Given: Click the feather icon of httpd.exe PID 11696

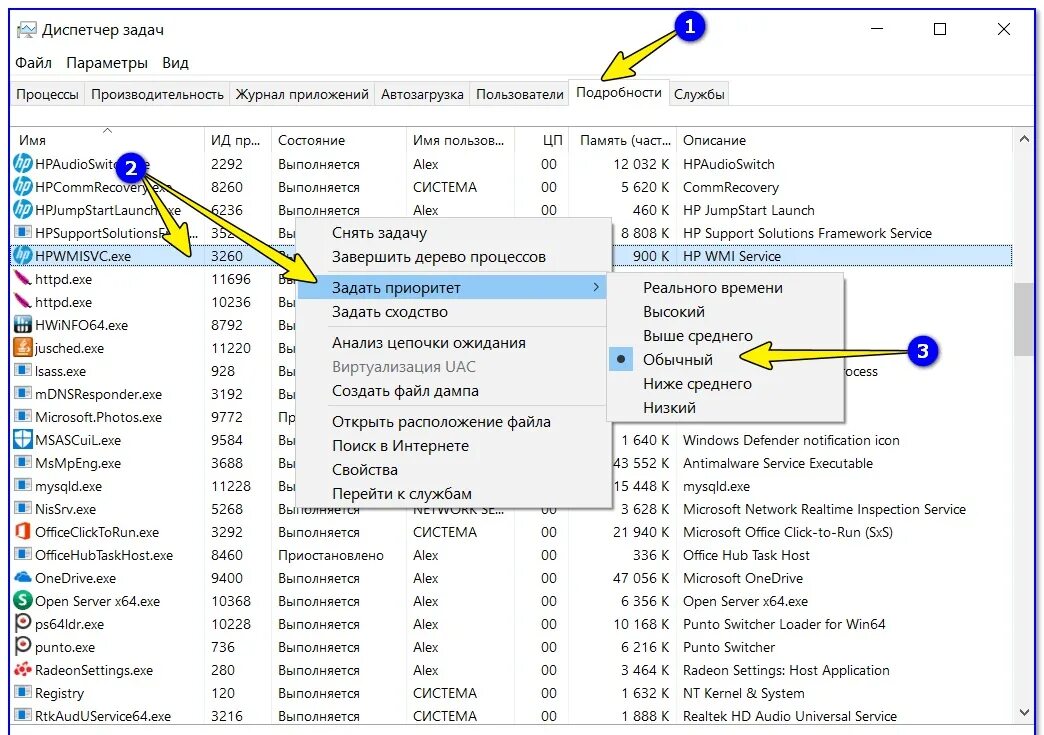Looking at the screenshot, I should point(23,279).
